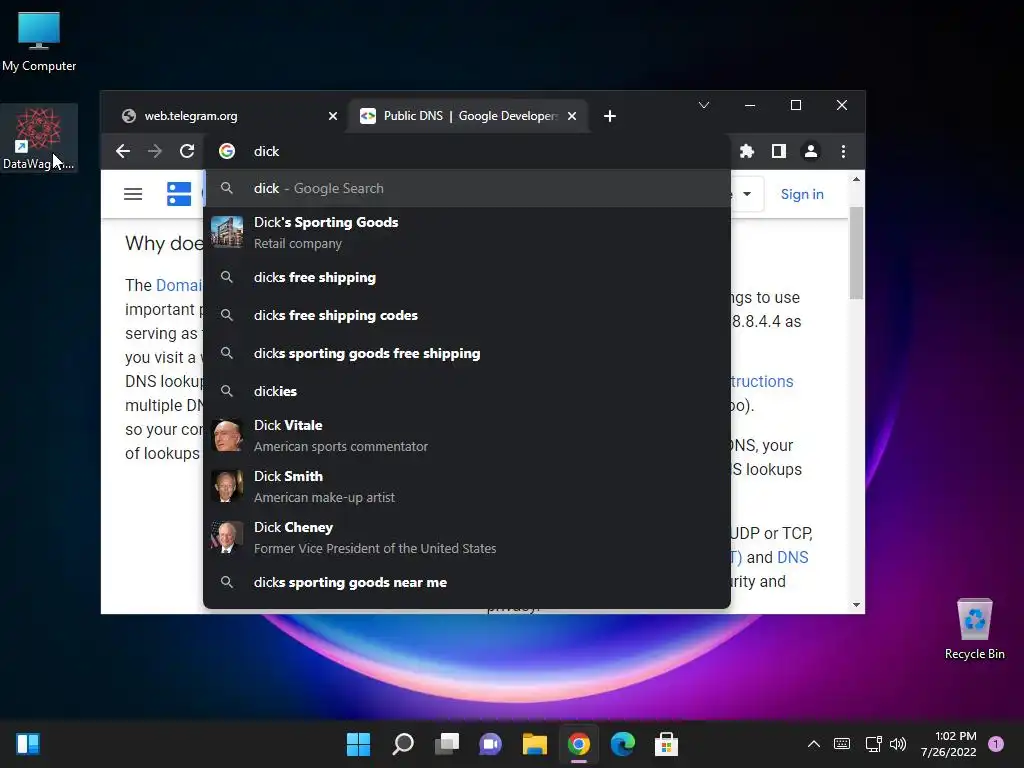Select the Dick Smith suggestion
The height and width of the screenshot is (768, 1024).
pos(467,487)
